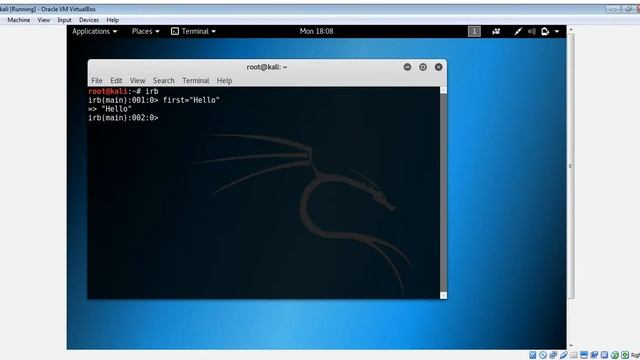Click the root@kali: ~ window title

pos(267,67)
